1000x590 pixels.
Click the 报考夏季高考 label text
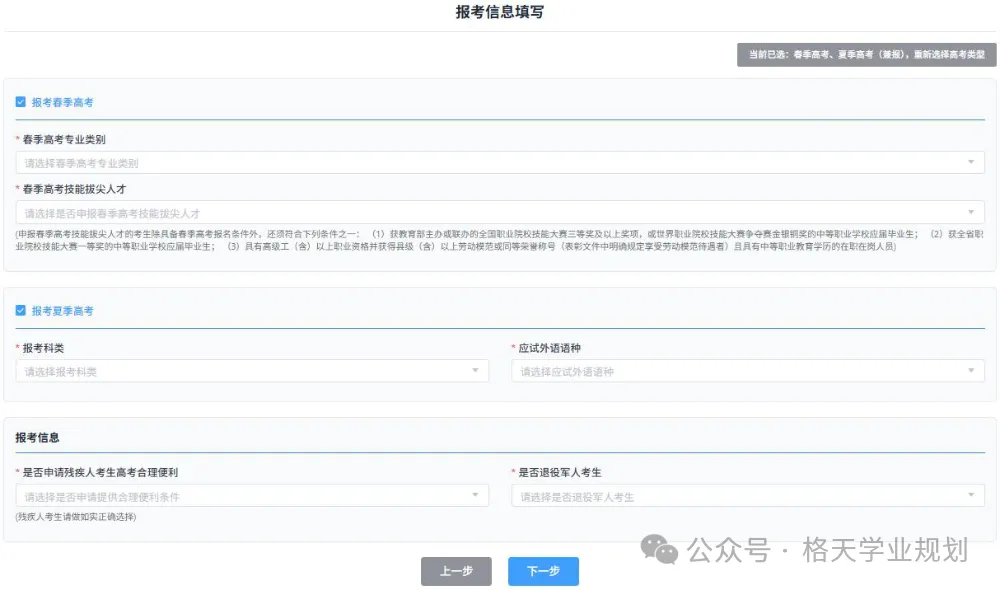click(x=62, y=311)
